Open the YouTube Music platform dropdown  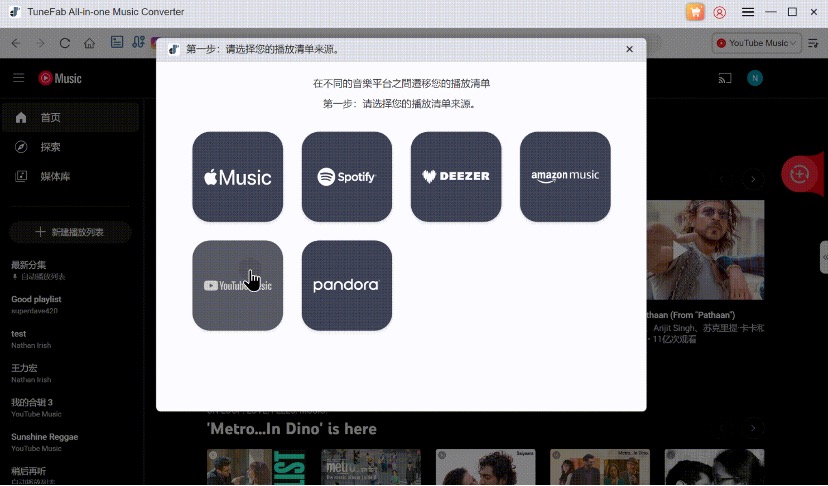click(x=756, y=43)
